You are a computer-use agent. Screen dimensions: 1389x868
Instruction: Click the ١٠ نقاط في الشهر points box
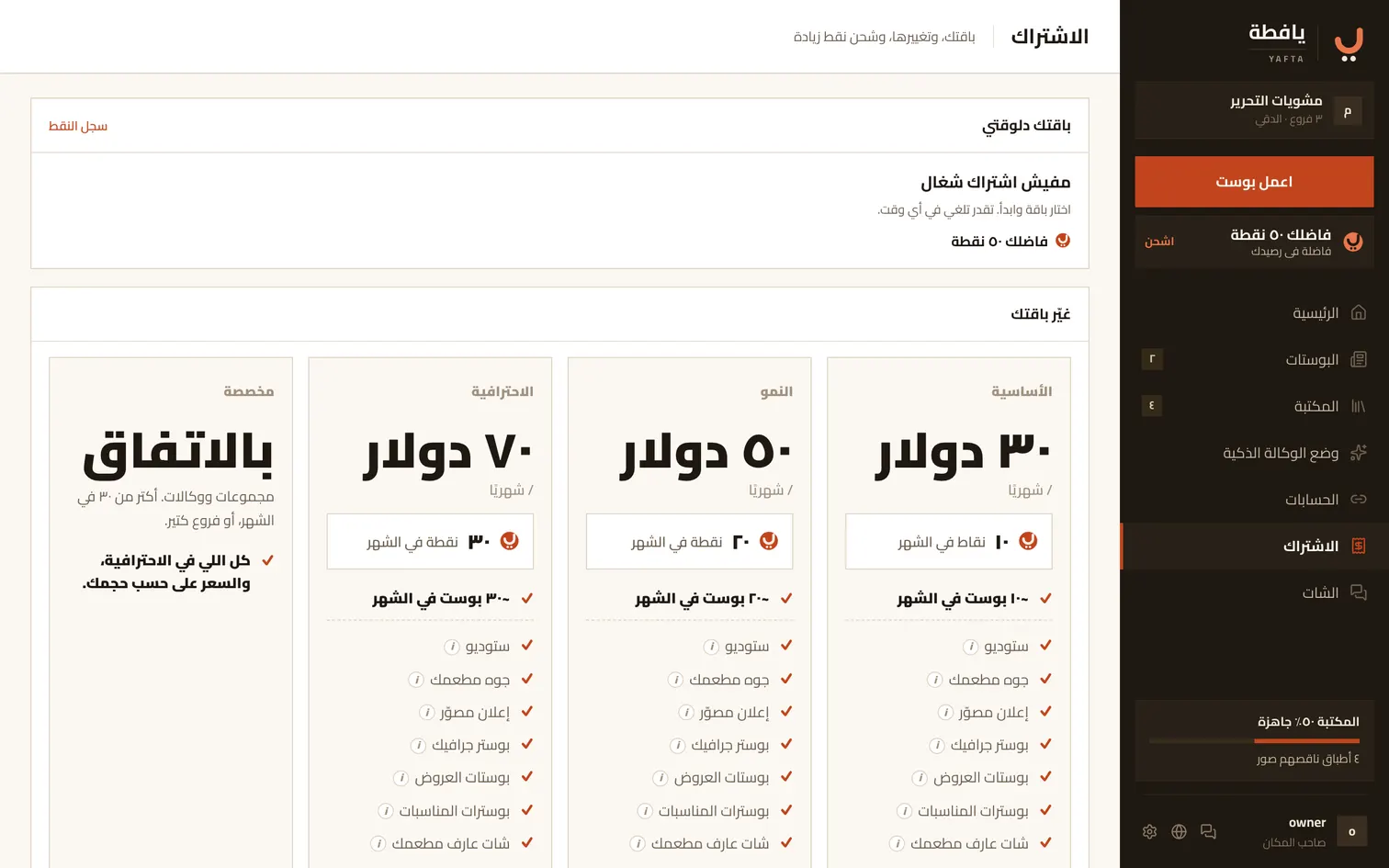(949, 542)
